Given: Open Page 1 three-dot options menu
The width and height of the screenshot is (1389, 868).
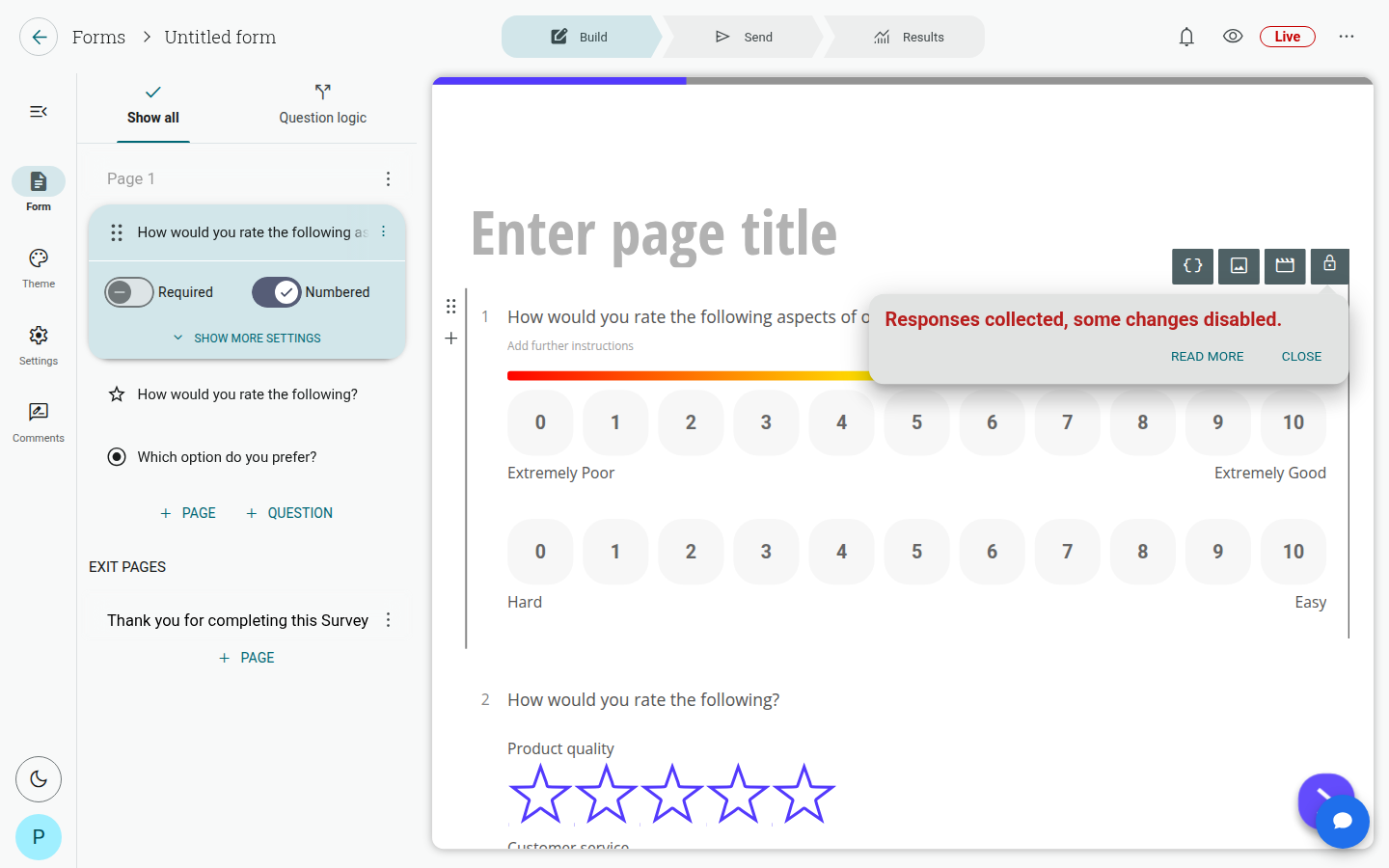Looking at the screenshot, I should coord(388,178).
